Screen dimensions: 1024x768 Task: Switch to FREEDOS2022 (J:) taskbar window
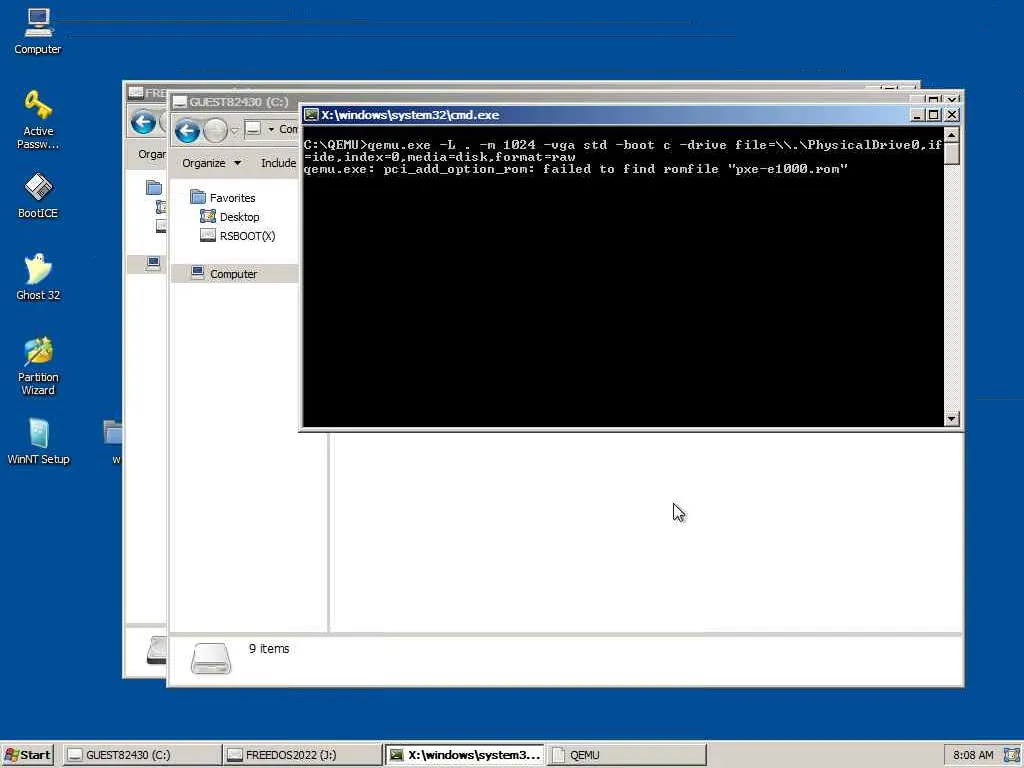pyautogui.click(x=302, y=755)
